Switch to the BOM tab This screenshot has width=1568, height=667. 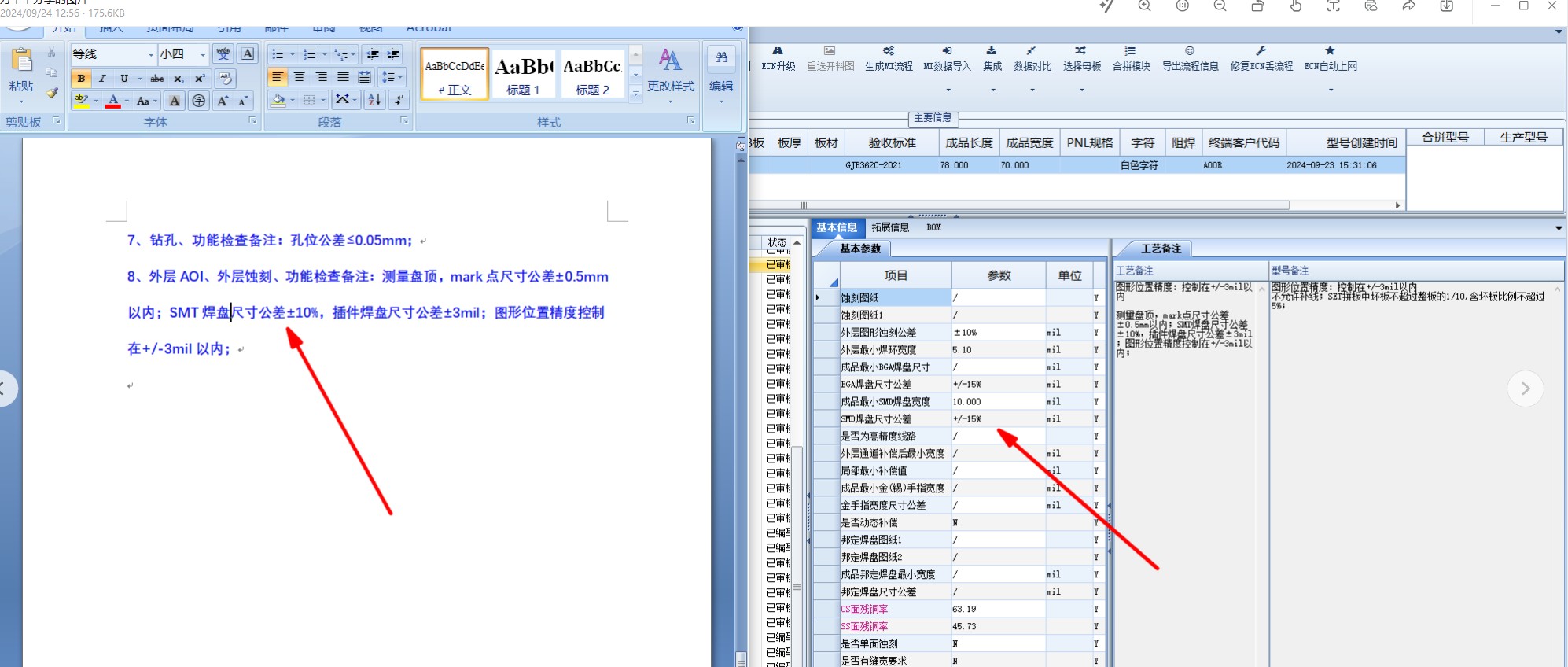(x=933, y=227)
